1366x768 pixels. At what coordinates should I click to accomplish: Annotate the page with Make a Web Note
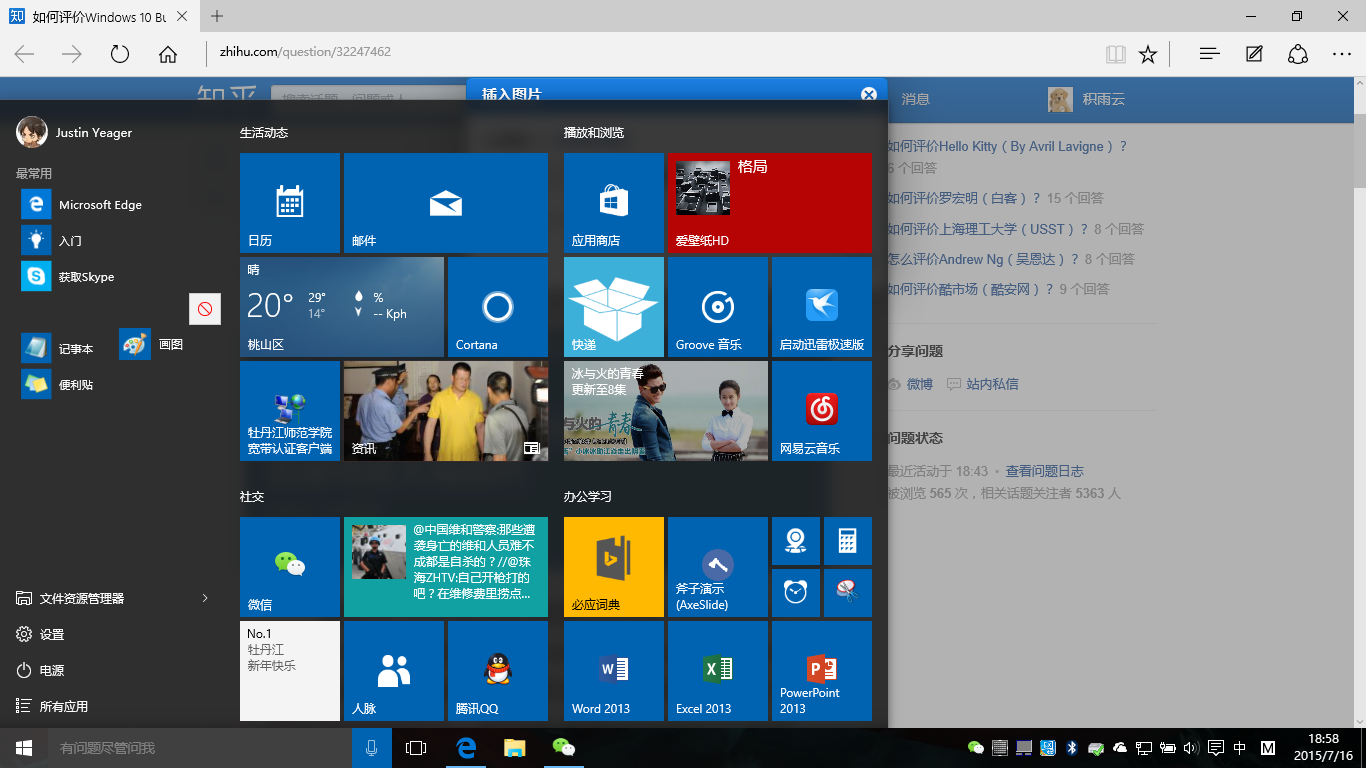click(1253, 54)
